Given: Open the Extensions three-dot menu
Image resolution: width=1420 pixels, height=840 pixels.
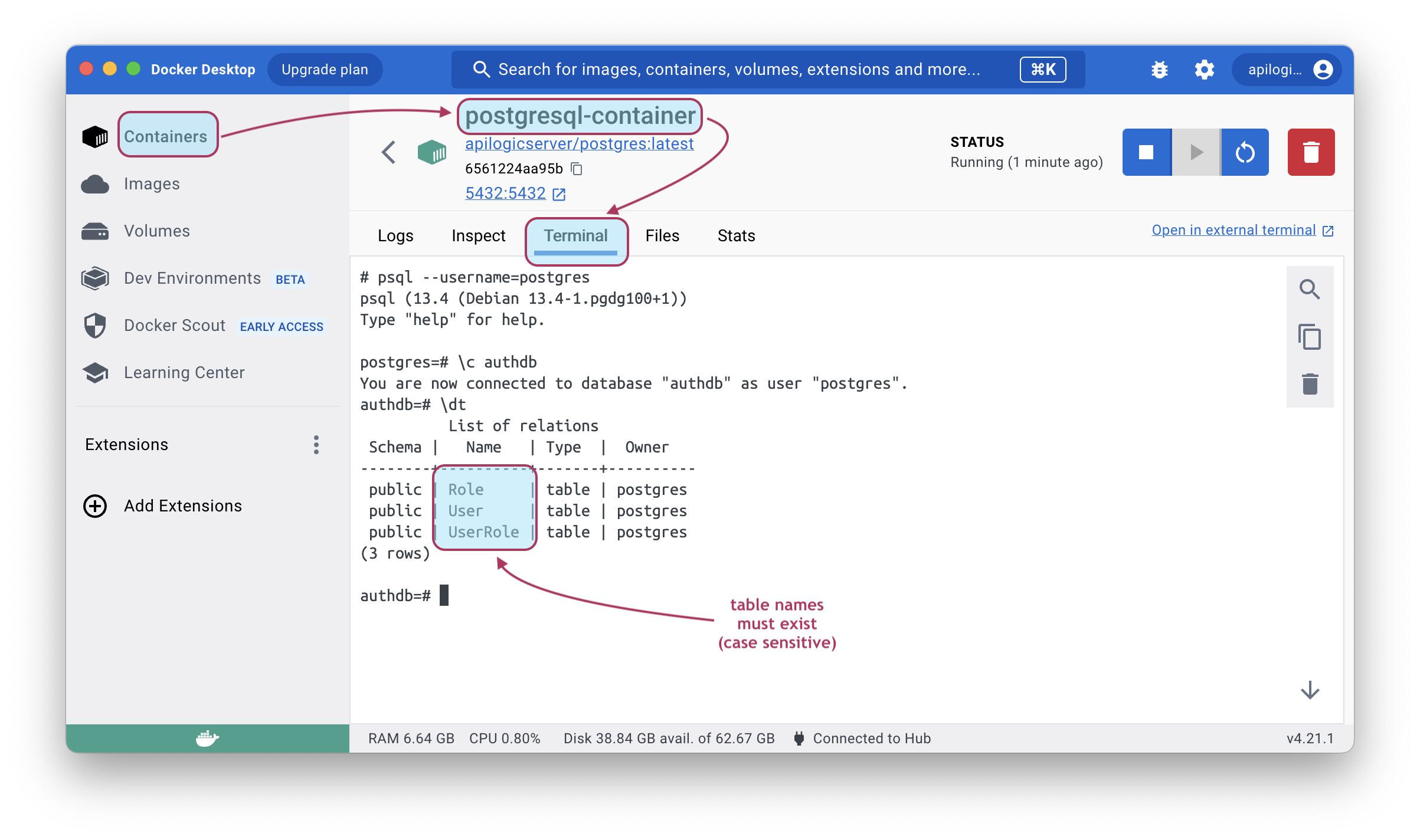Looking at the screenshot, I should (x=316, y=445).
